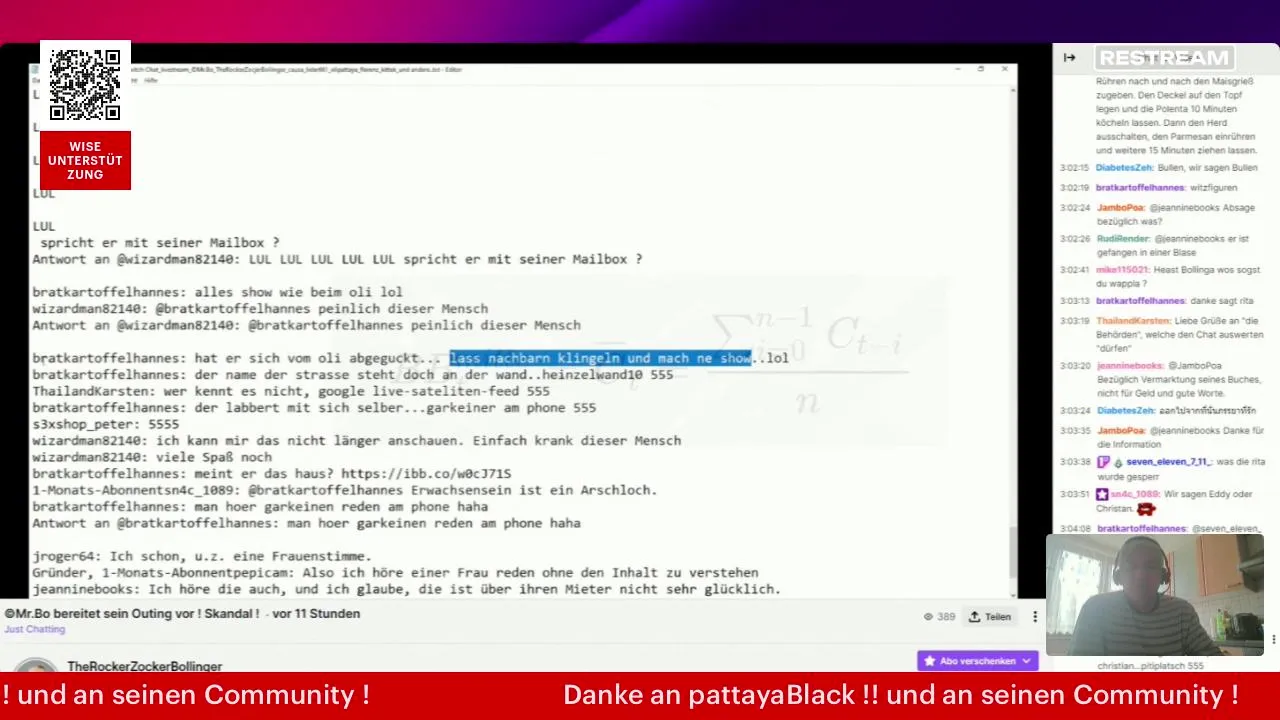
Task: Click star badge beside sn4c_1089
Action: (x=1102, y=494)
